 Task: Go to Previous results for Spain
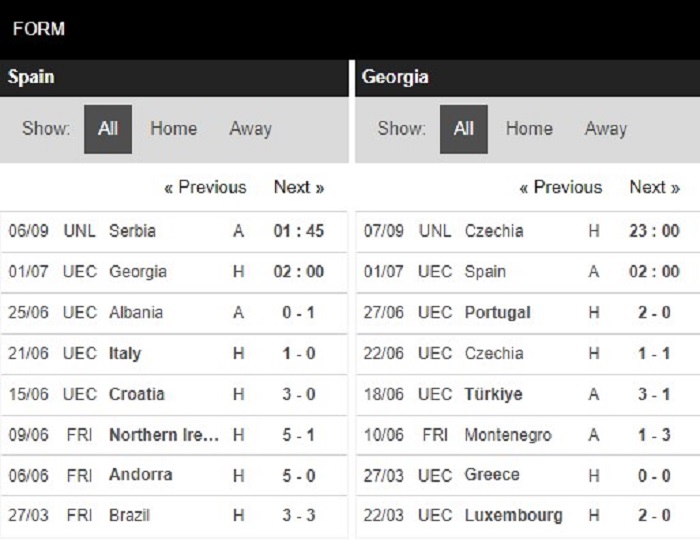205,187
